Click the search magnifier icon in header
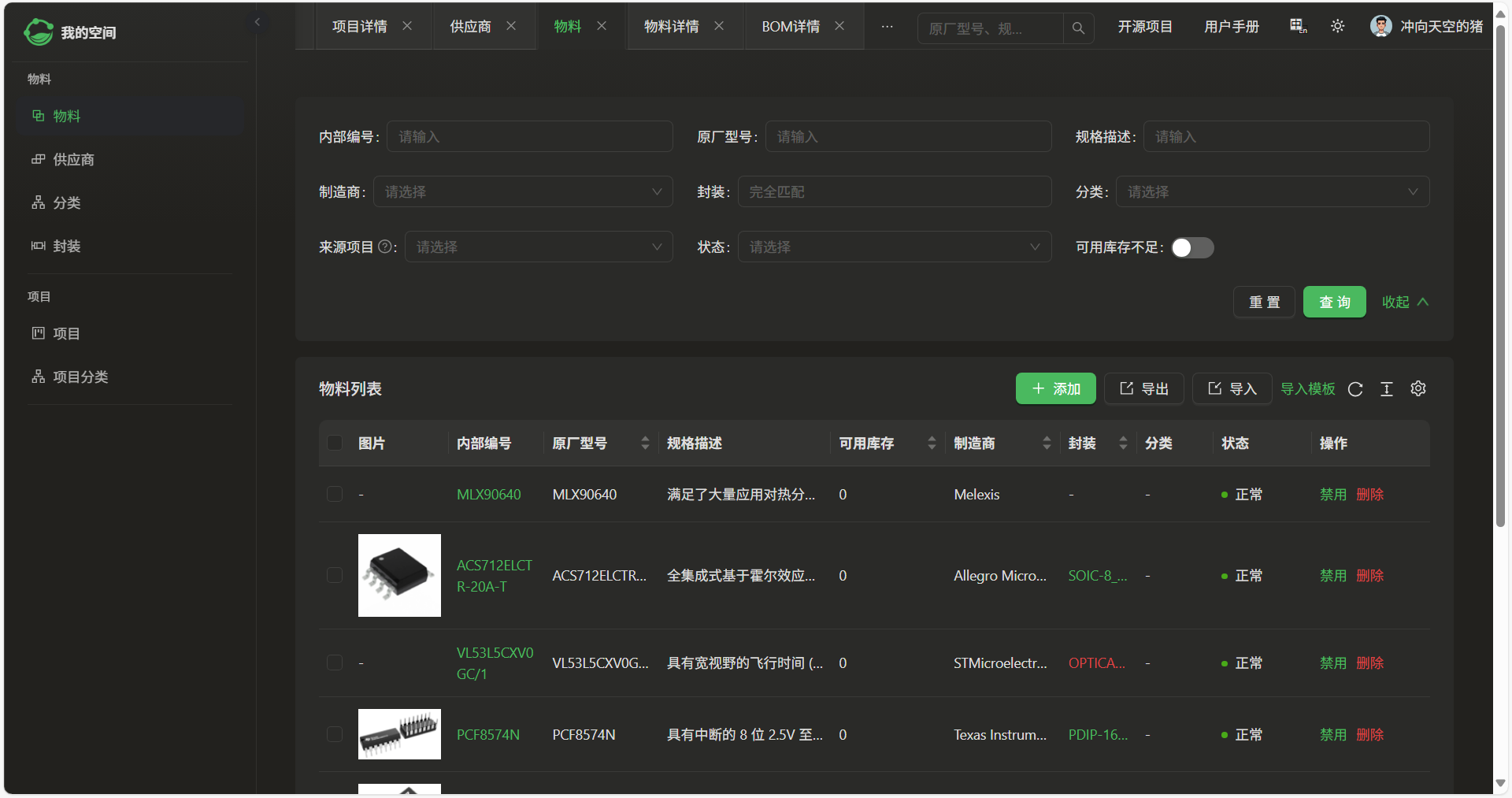 point(1078,28)
